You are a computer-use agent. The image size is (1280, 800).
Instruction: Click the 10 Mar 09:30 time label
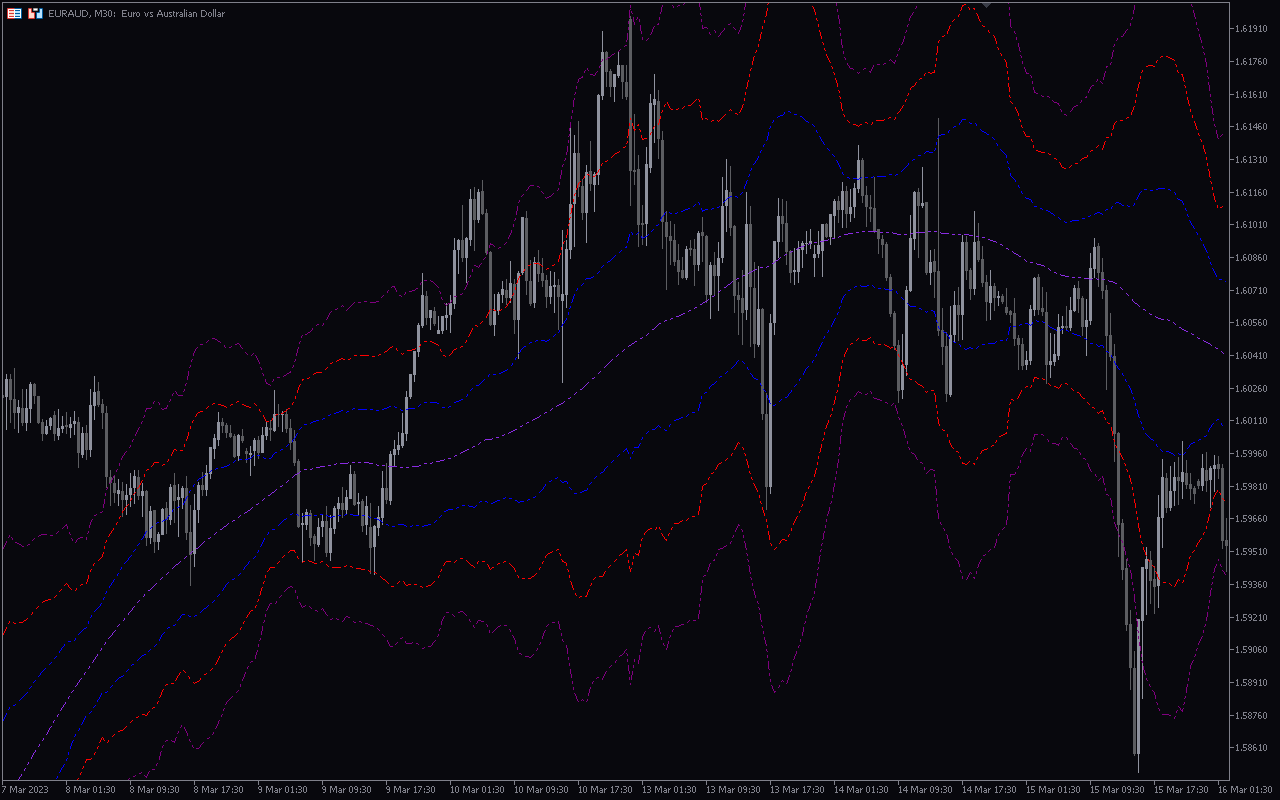(541, 790)
